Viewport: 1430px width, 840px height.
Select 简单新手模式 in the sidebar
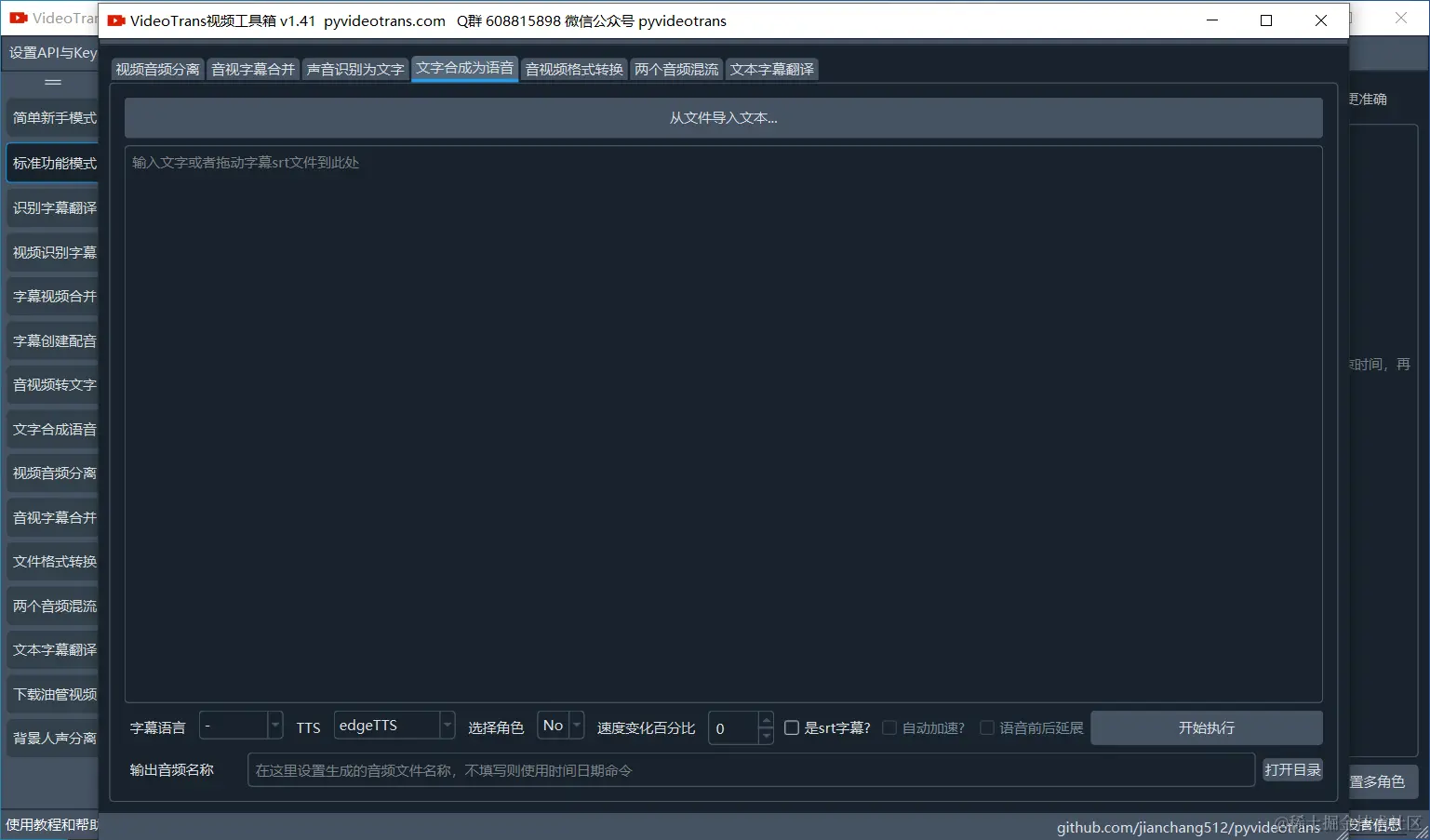(x=53, y=118)
